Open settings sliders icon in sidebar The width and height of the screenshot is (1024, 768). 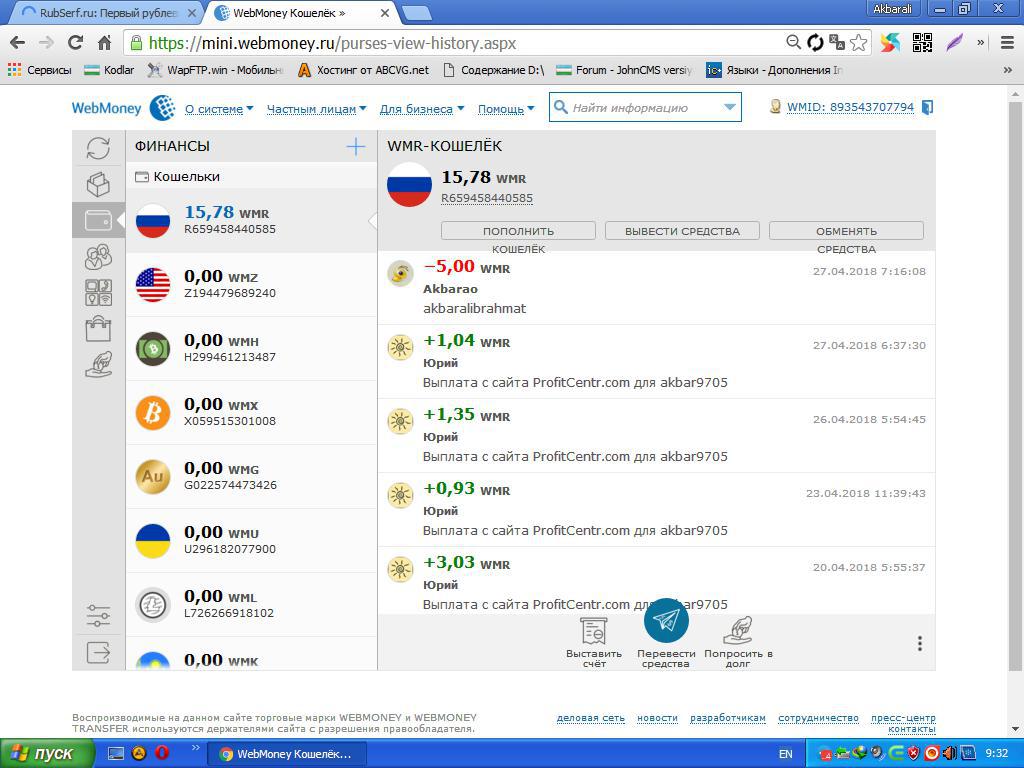pos(98,614)
